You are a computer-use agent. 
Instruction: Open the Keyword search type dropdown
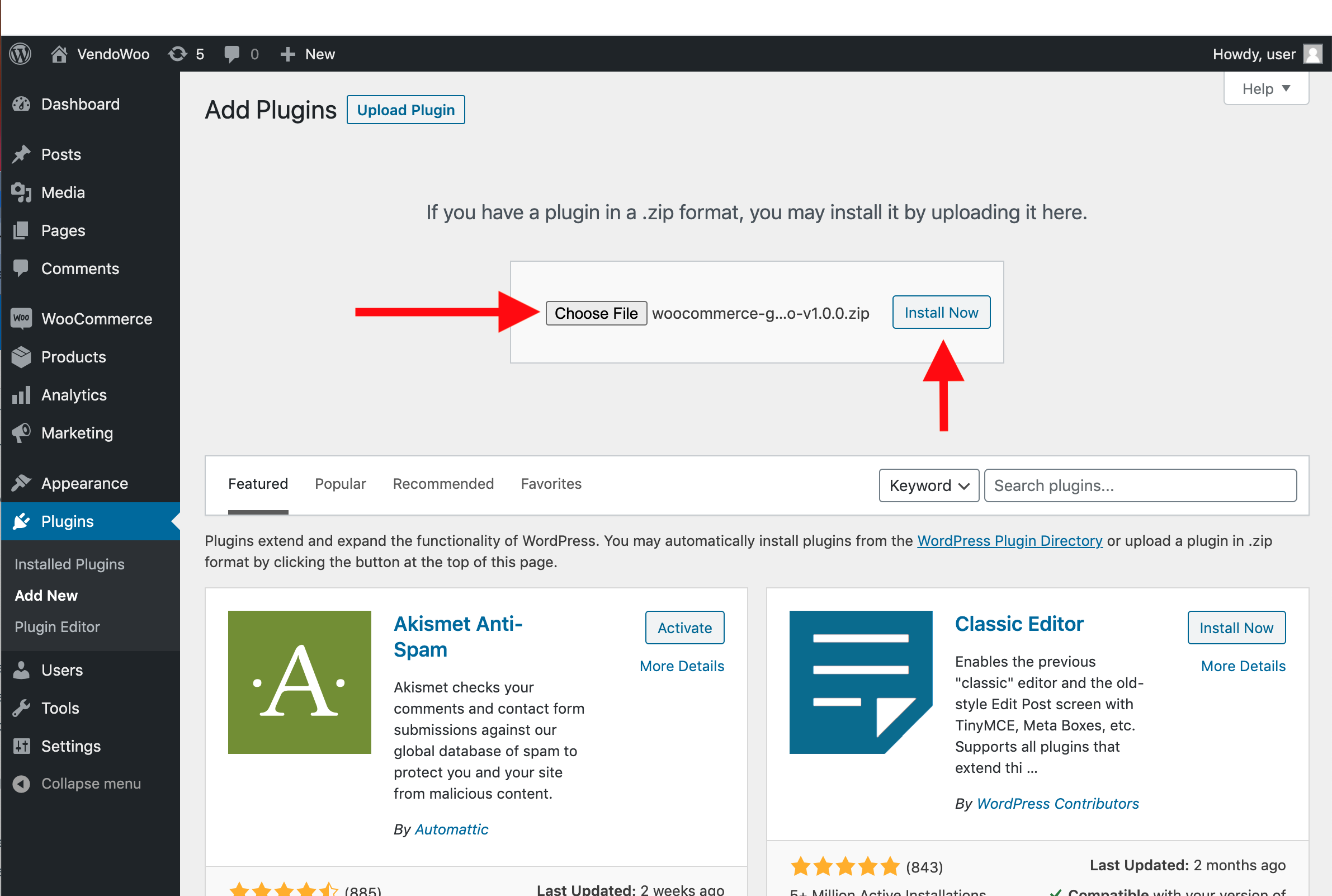coord(928,485)
